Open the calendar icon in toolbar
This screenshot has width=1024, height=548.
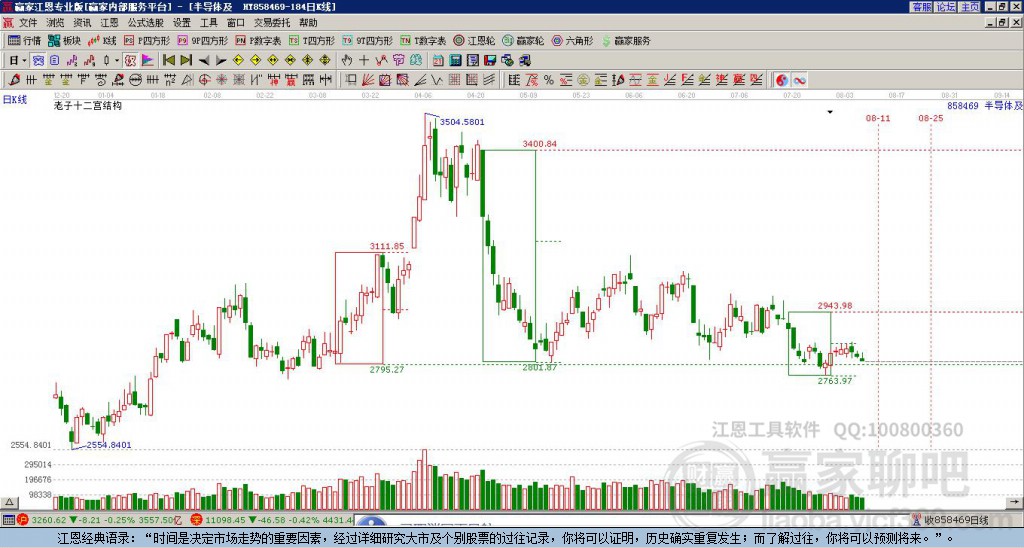[438, 61]
